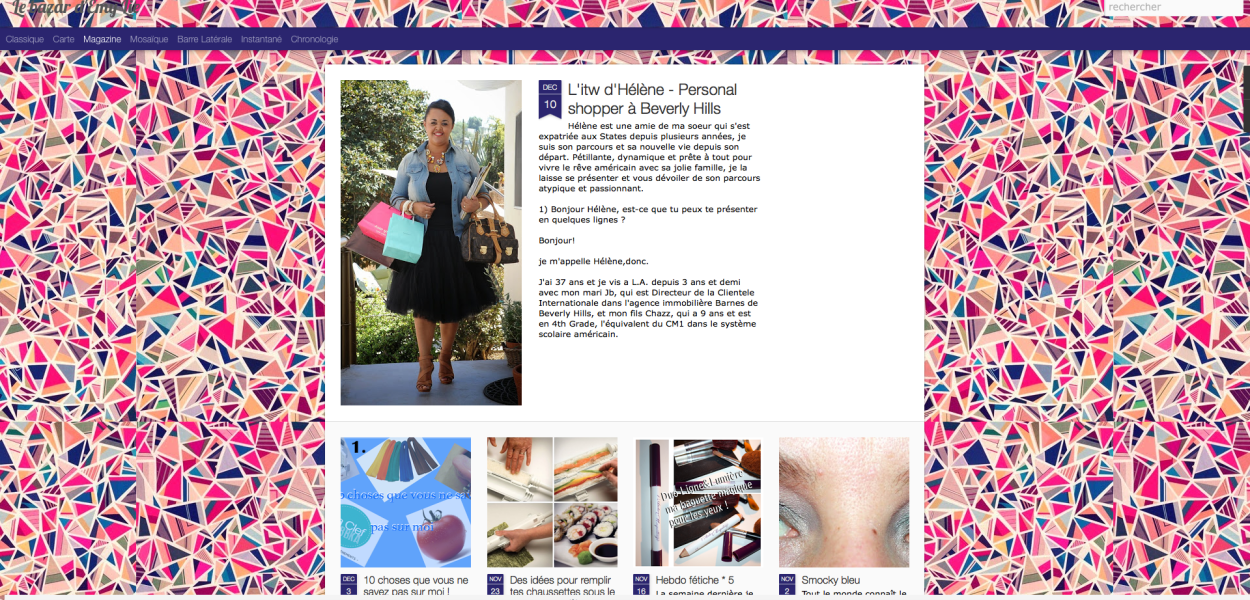Switch to Carte view
The height and width of the screenshot is (600, 1250).
pyautogui.click(x=64, y=39)
